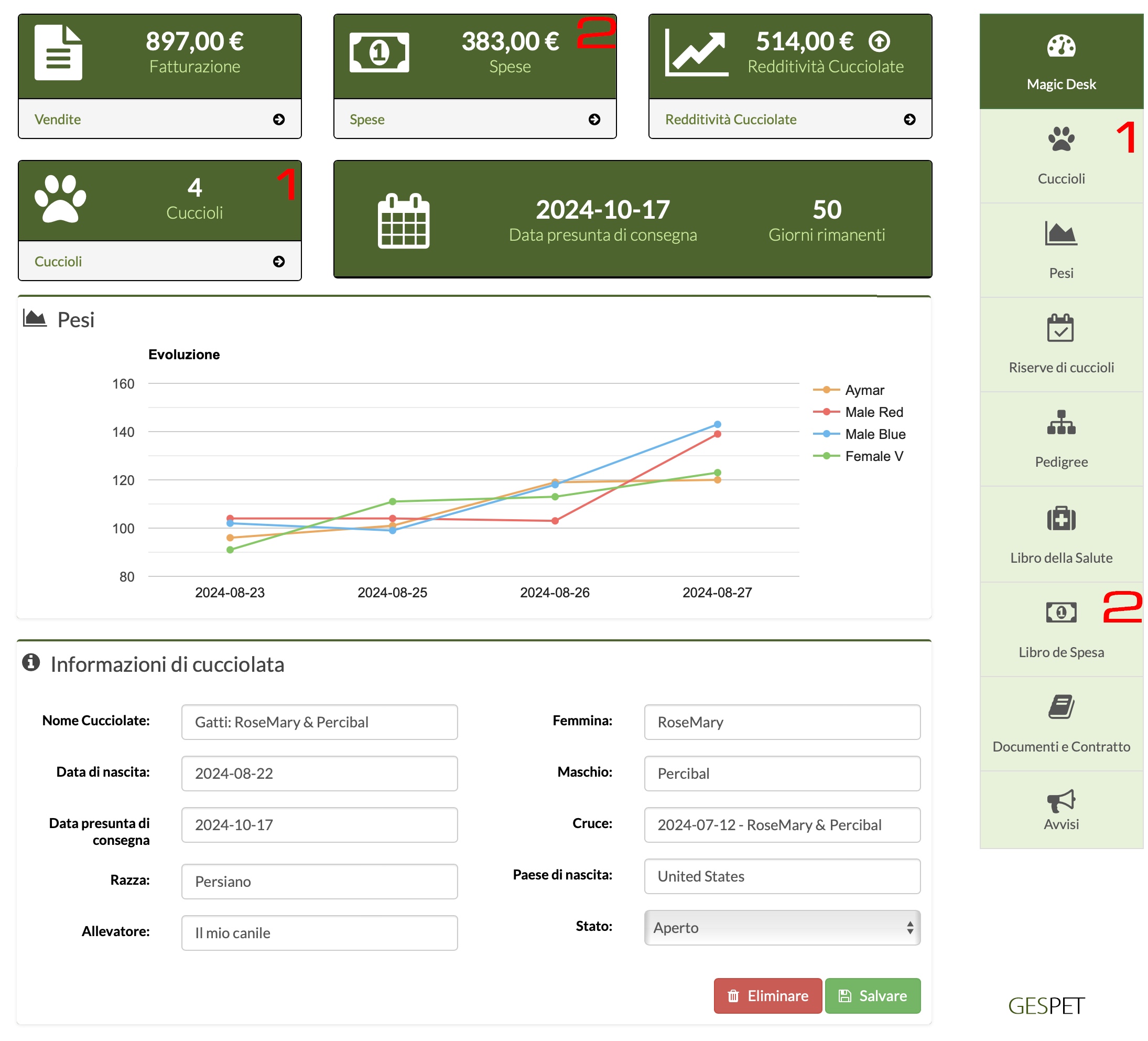Viewport: 1148px width, 1041px height.
Task: Open the Vendite link
Action: [58, 119]
